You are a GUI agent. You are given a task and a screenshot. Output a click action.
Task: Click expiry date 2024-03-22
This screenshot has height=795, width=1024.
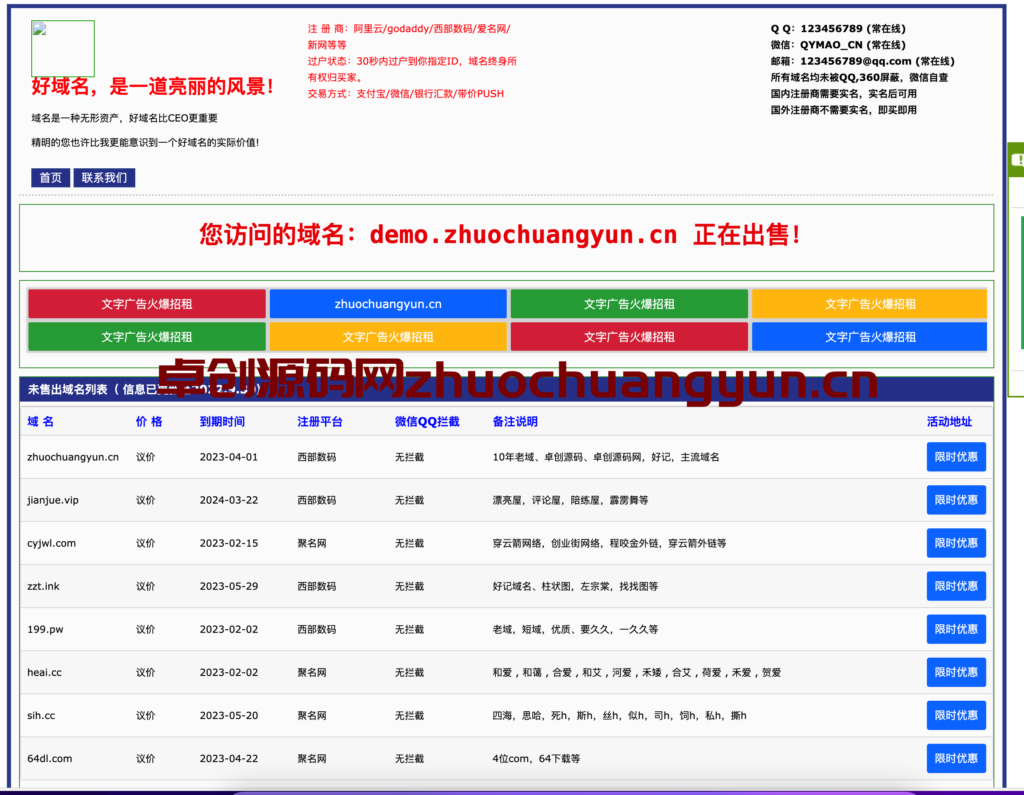pos(229,500)
